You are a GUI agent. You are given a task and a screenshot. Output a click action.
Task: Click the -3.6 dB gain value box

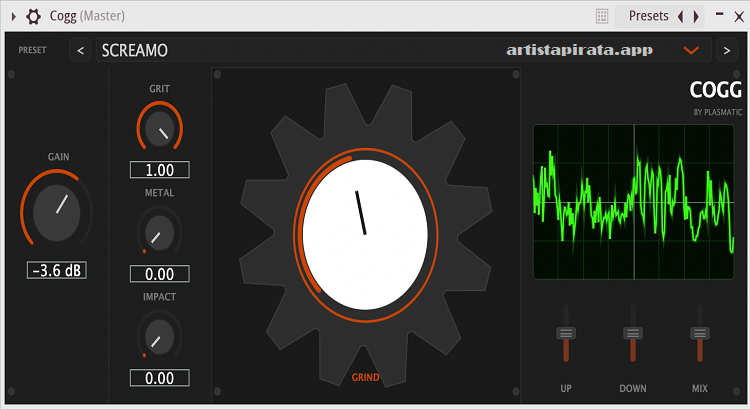[x=56, y=270]
